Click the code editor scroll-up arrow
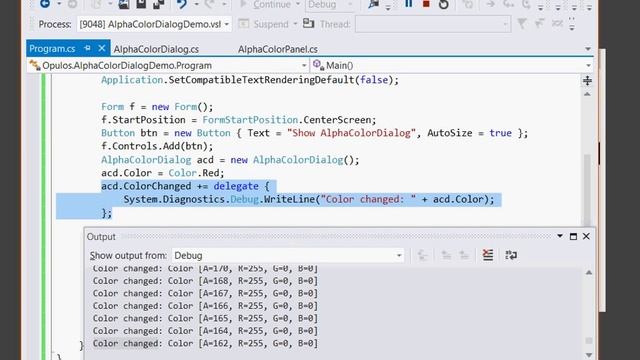The image size is (640, 360). tap(587, 94)
